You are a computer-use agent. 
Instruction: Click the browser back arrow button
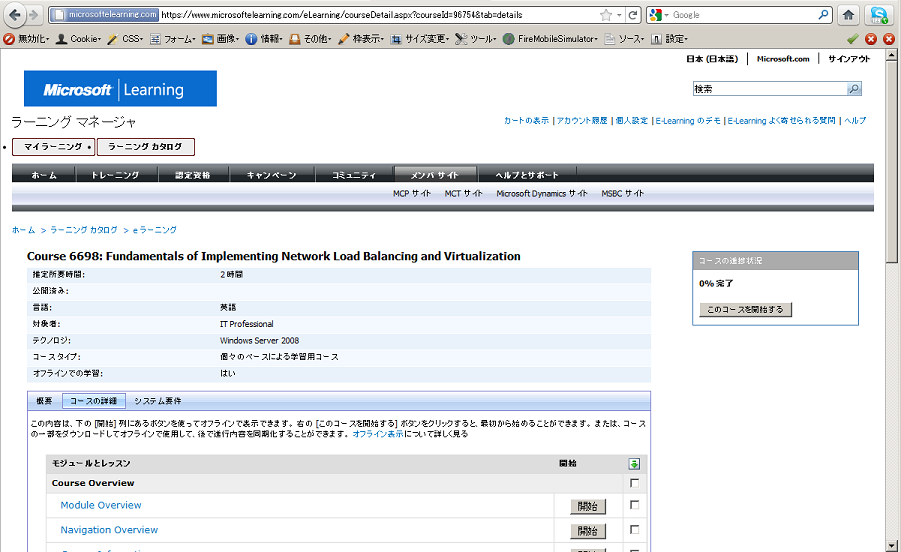(x=13, y=15)
